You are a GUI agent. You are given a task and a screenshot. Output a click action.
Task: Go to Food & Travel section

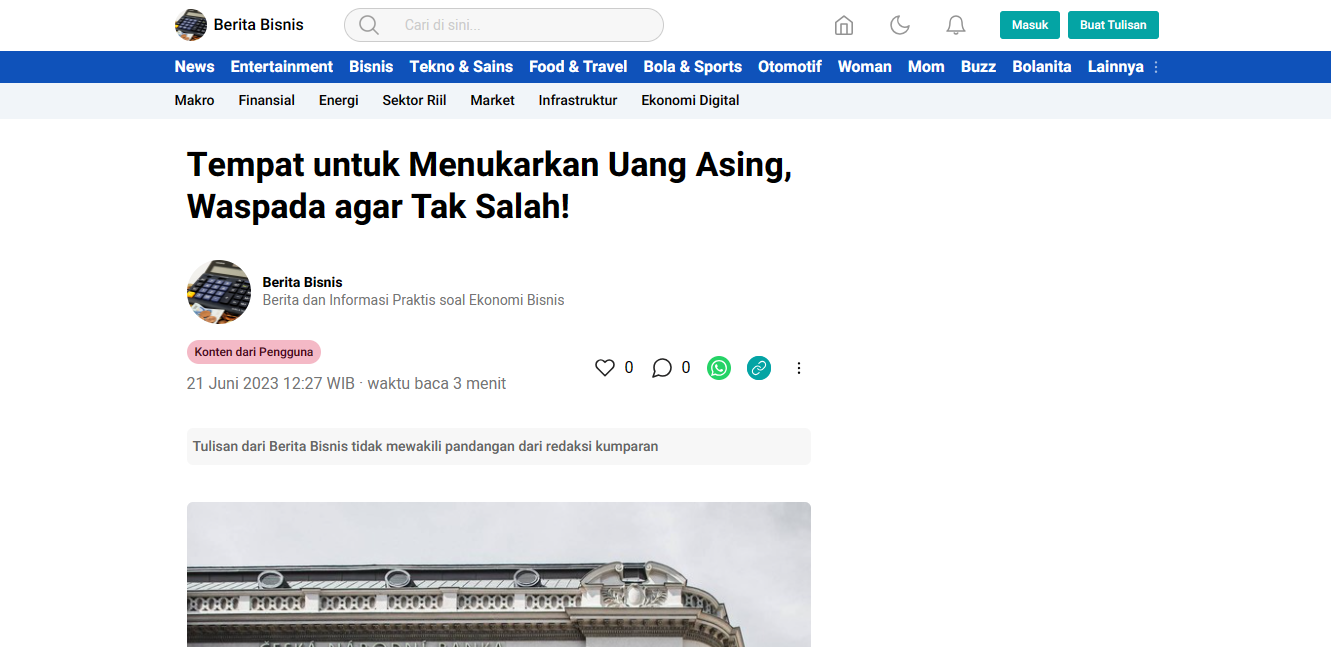pos(578,67)
